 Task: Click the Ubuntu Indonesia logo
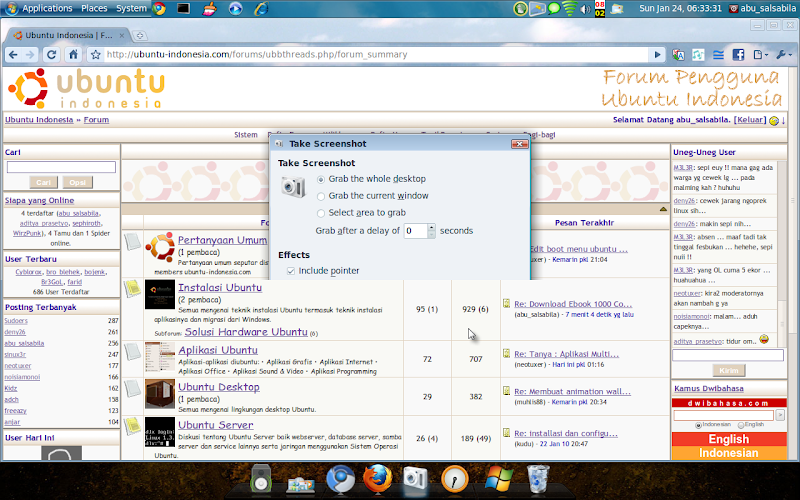click(87, 88)
